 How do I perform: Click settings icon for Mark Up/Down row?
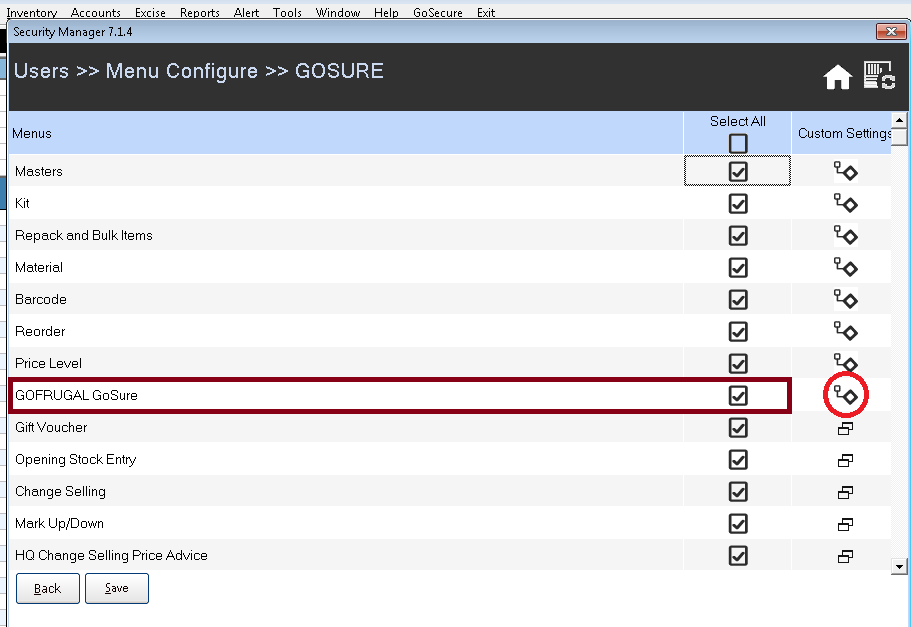point(845,524)
